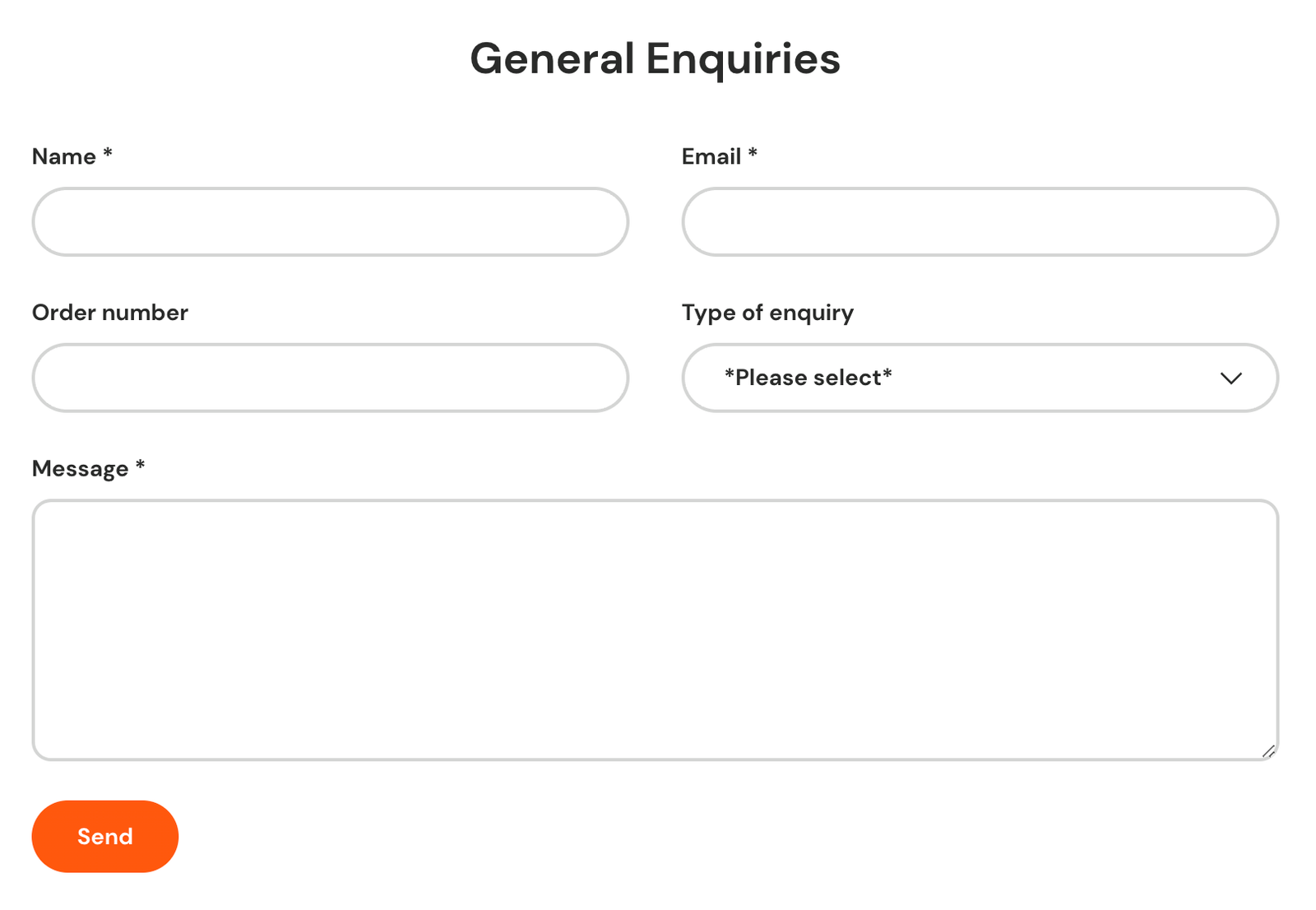The width and height of the screenshot is (1316, 910).
Task: Click the "Send" text on the button
Action: pyautogui.click(x=105, y=837)
